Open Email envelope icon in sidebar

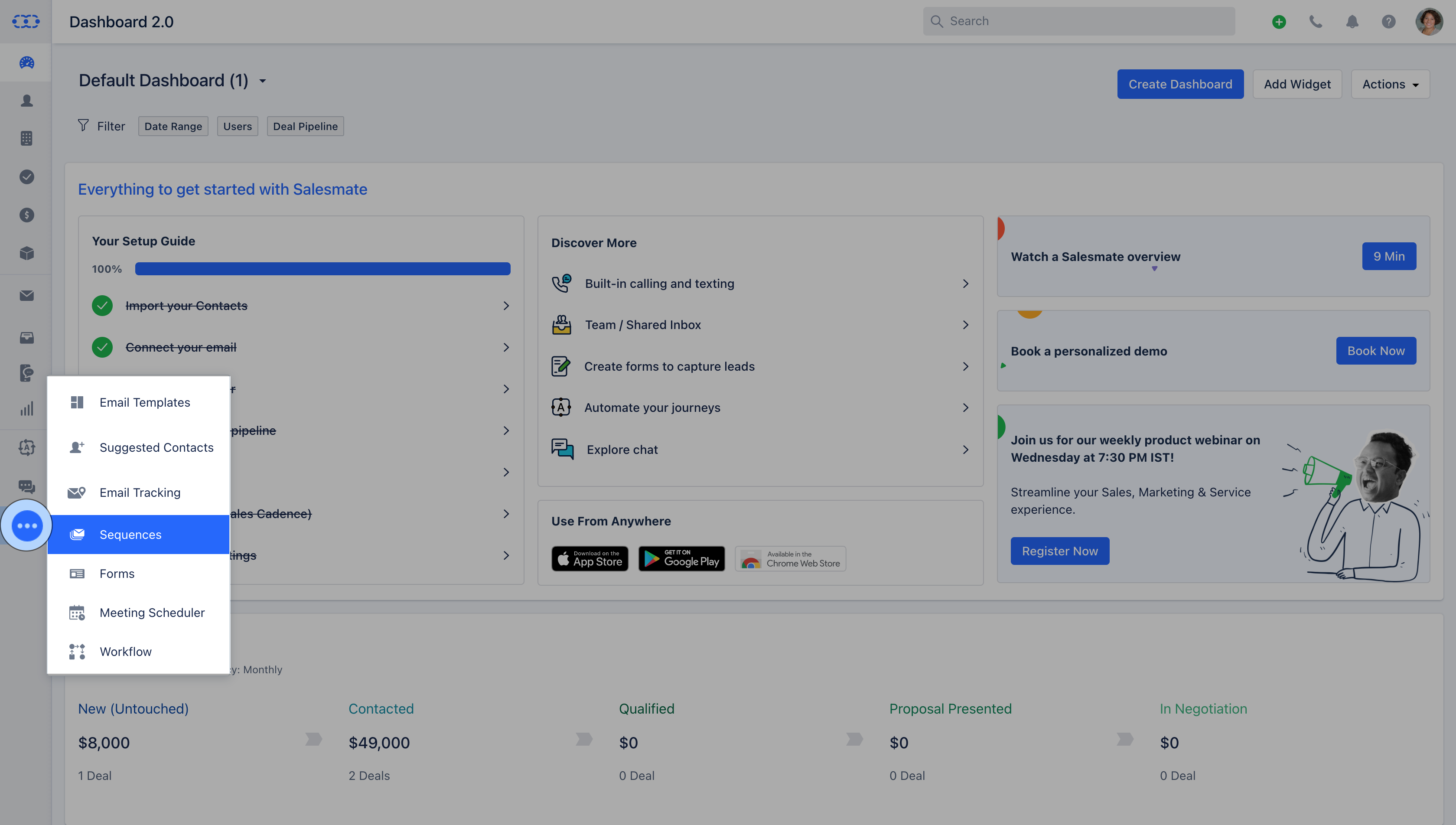click(26, 295)
